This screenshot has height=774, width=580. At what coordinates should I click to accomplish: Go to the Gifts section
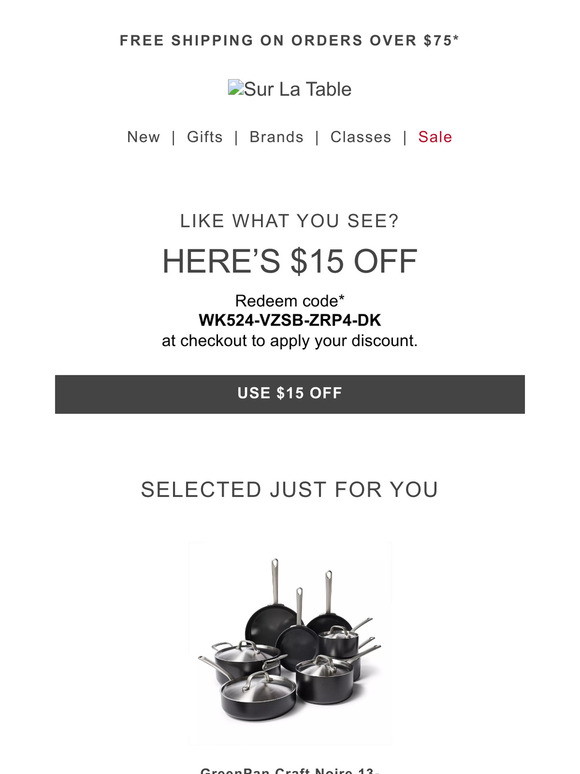pos(205,137)
